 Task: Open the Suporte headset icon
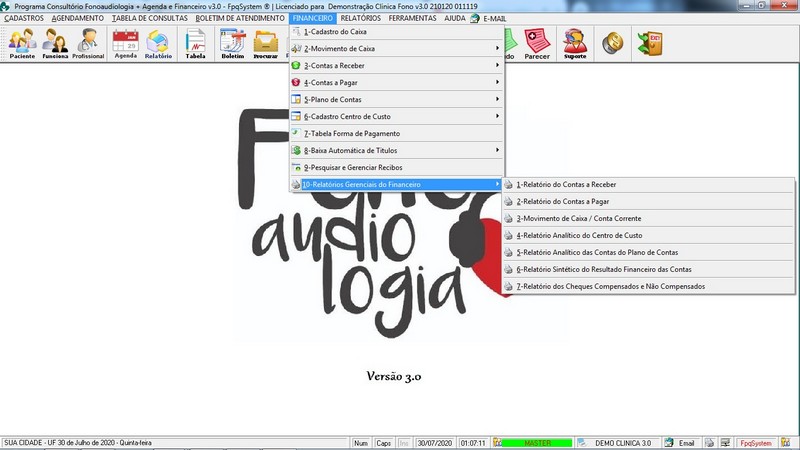(575, 44)
